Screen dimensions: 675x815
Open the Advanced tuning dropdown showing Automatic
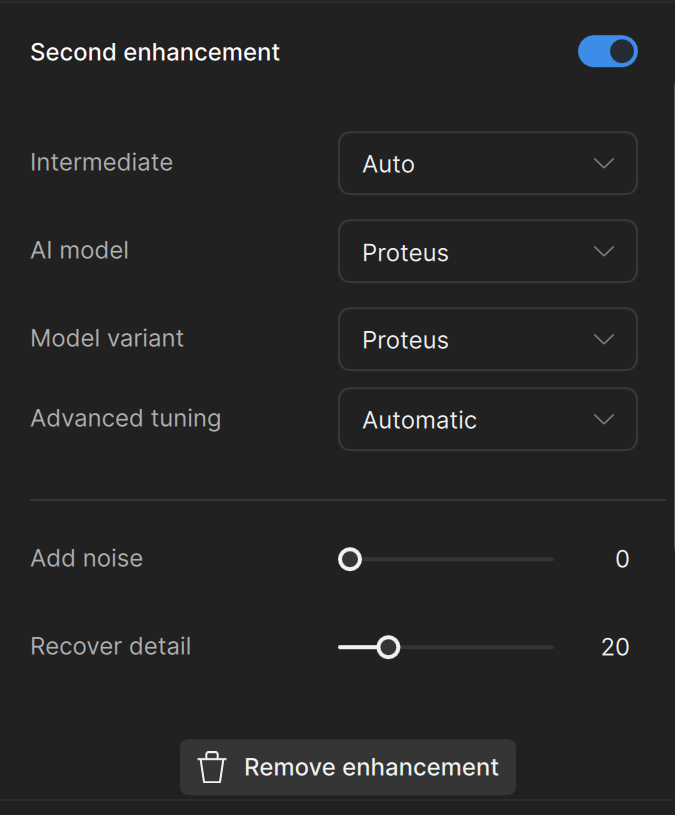pos(487,419)
